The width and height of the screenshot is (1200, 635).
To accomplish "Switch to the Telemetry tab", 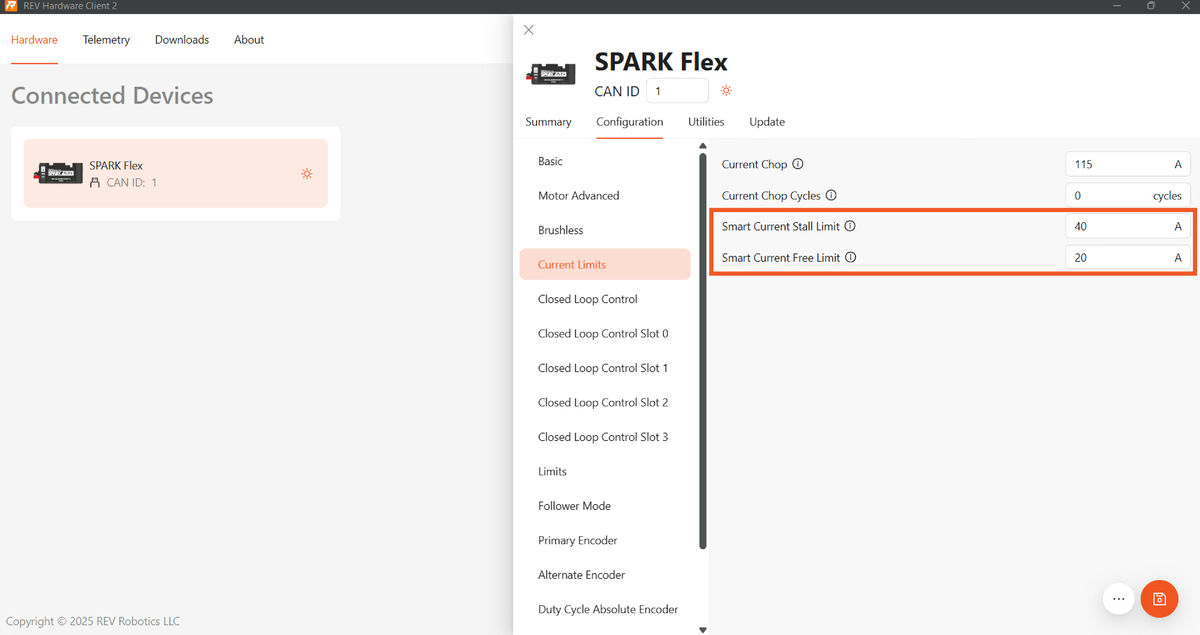I will pyautogui.click(x=106, y=40).
